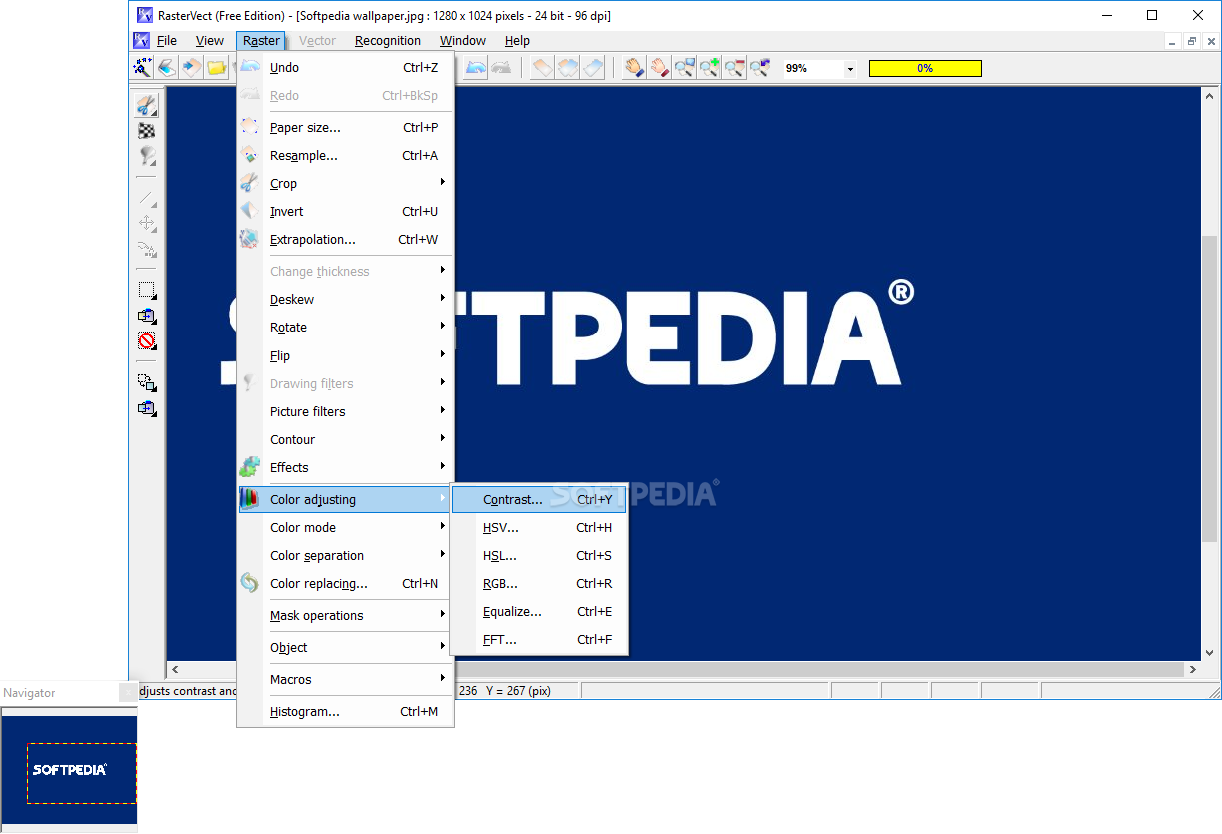Choose Undo from the Raster menu
This screenshot has height=834, width=1222.
coord(345,68)
